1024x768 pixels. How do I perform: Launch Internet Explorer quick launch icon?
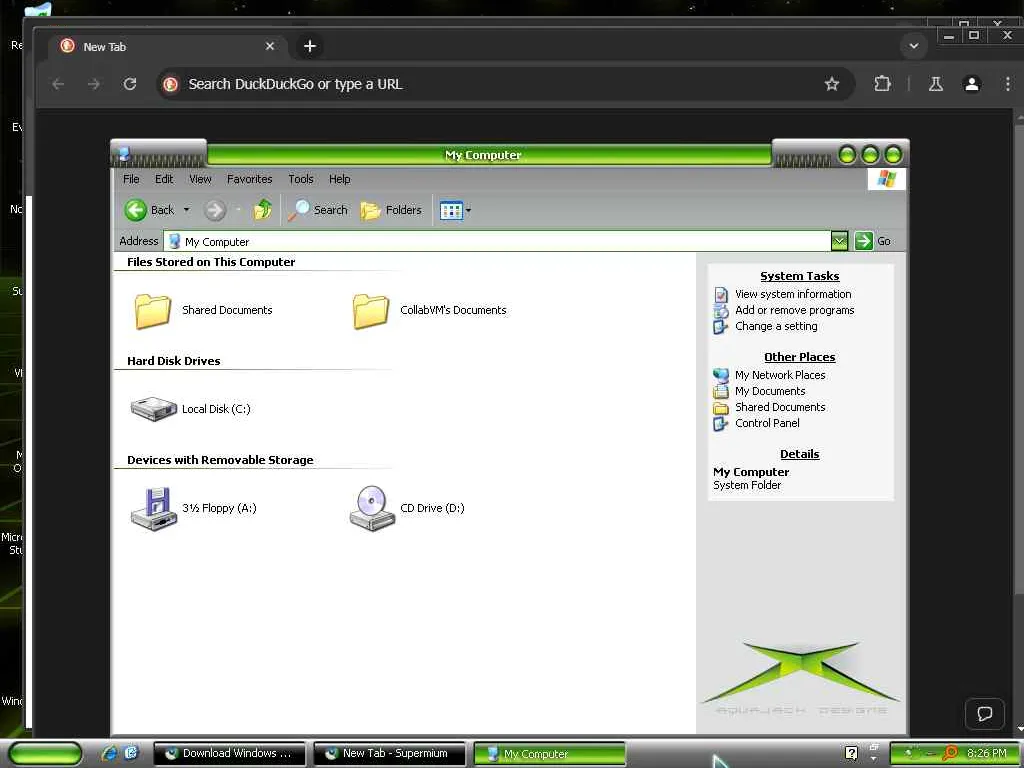click(x=109, y=754)
